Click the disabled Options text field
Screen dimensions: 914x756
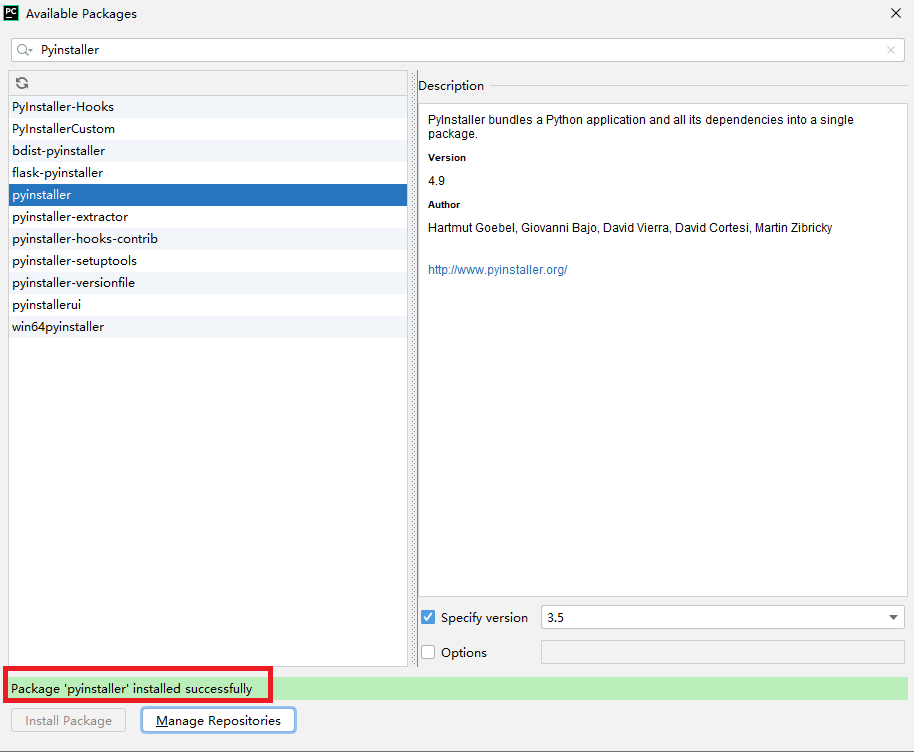click(723, 652)
